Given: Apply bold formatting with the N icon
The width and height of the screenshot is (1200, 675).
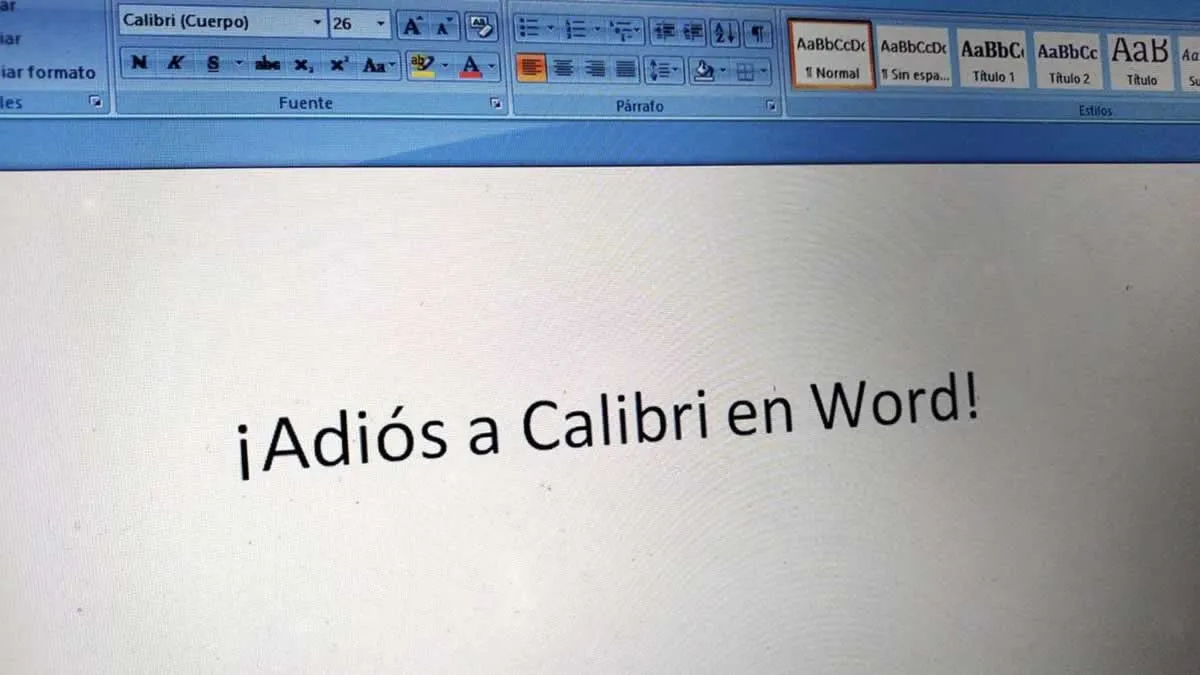Looking at the screenshot, I should (x=140, y=62).
